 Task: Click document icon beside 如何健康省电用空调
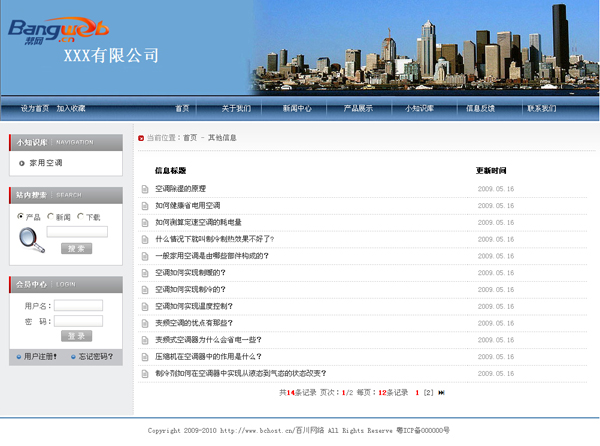(x=145, y=206)
